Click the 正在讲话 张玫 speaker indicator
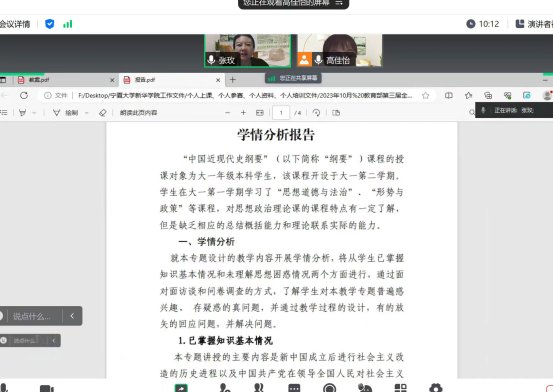Screen dimensions: 553x392 coord(514,110)
